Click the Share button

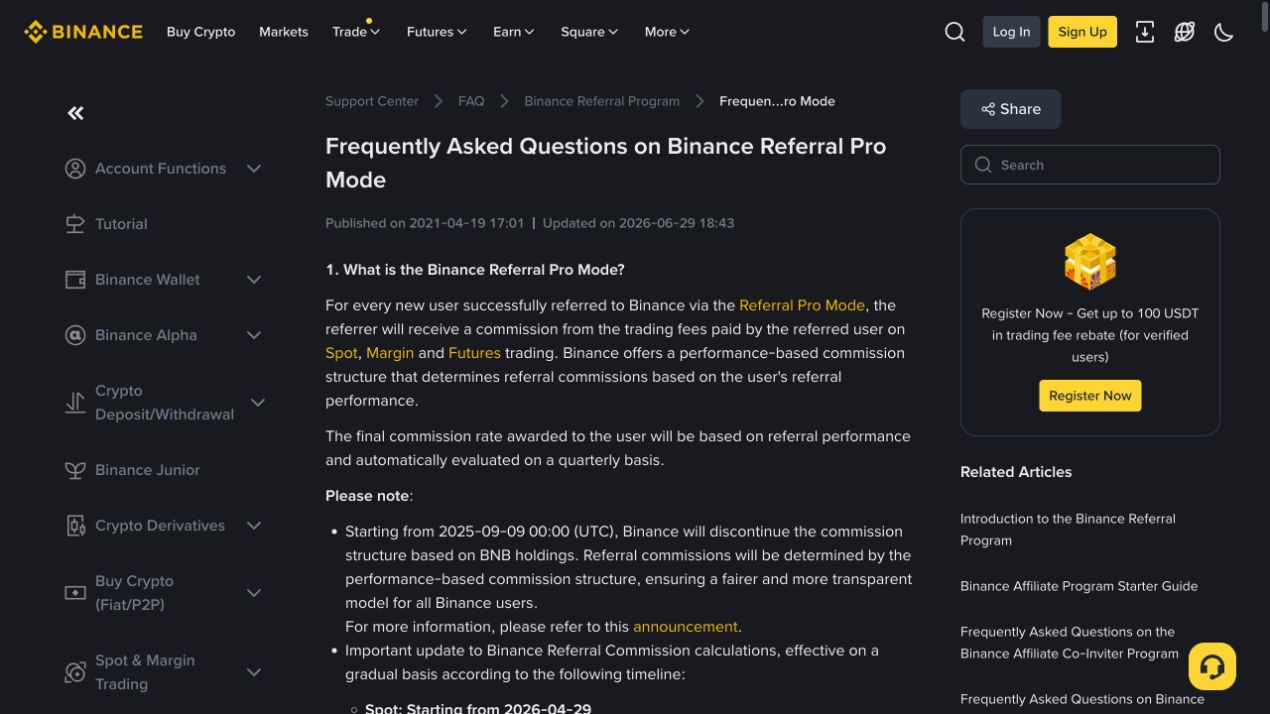(1010, 109)
